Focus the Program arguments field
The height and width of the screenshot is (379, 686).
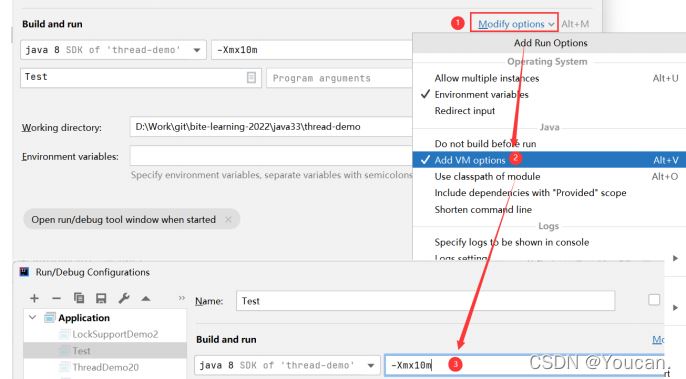[x=340, y=78]
